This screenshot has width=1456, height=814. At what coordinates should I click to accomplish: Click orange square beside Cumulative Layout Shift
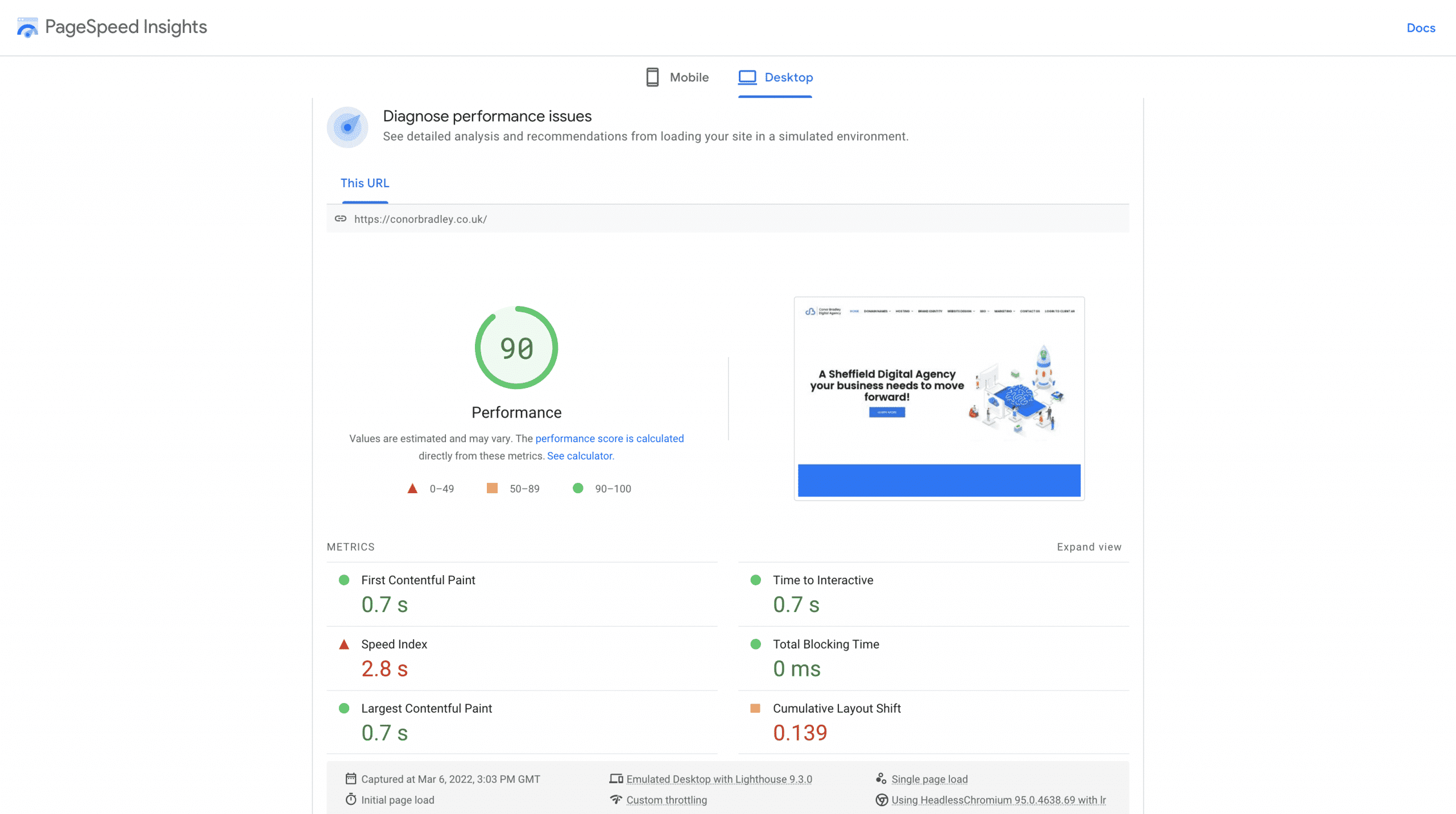click(755, 708)
